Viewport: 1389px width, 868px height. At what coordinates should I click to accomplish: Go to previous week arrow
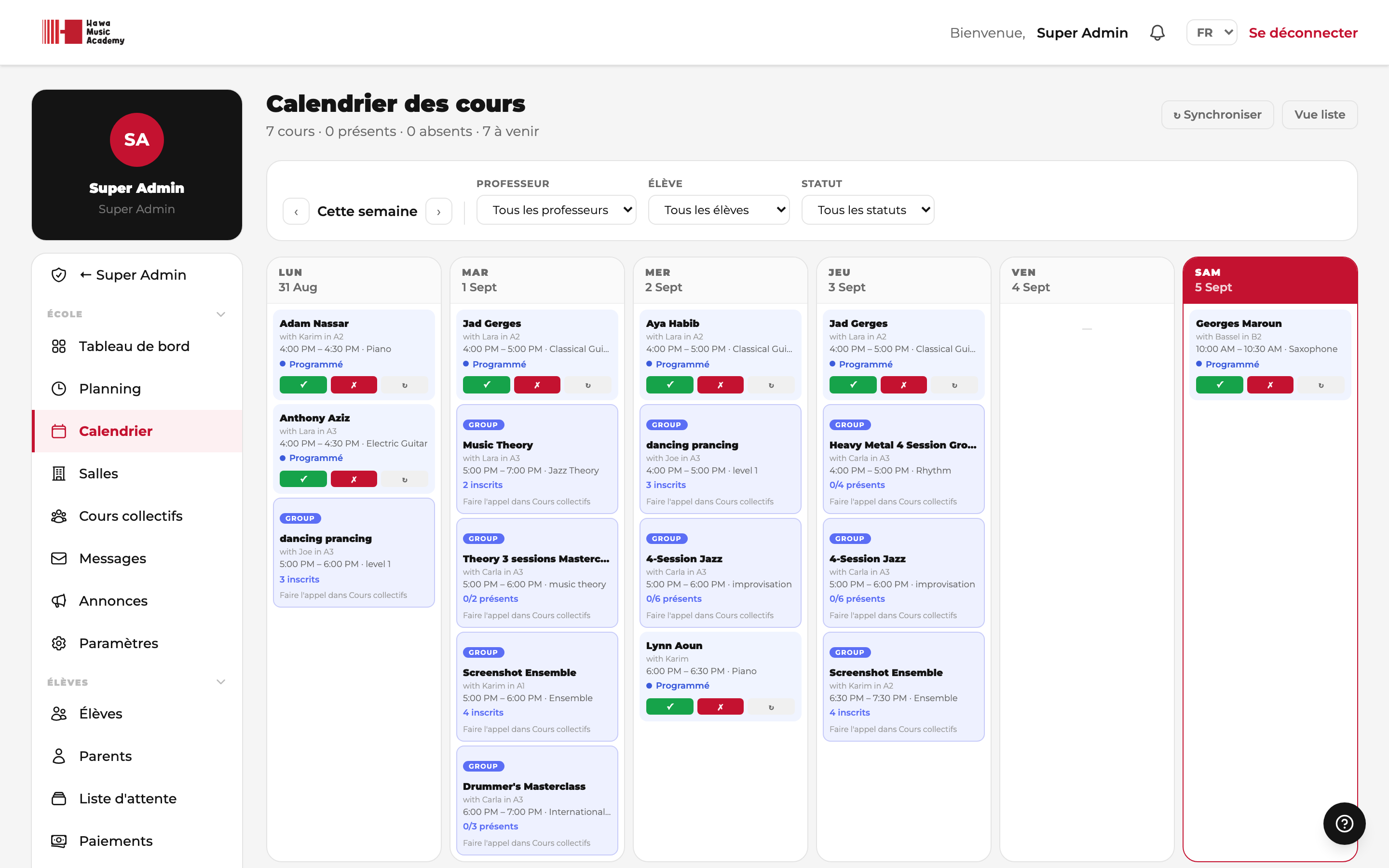point(296,211)
